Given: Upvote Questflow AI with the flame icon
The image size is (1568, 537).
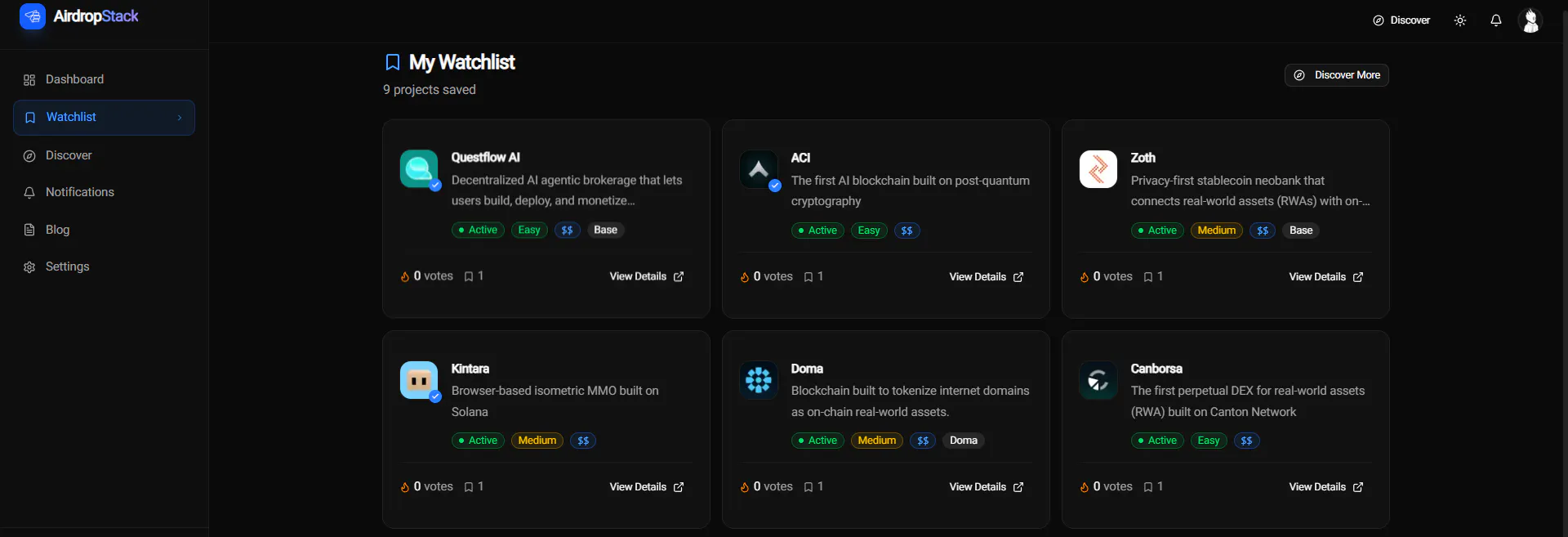Looking at the screenshot, I should click(x=405, y=277).
